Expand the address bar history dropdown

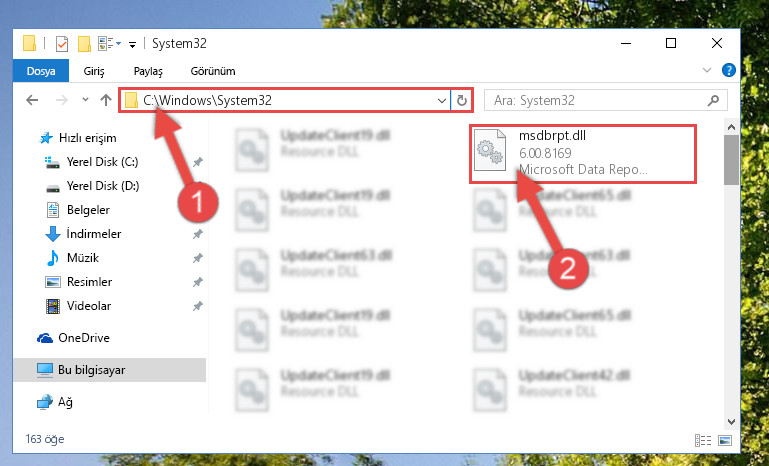[x=441, y=101]
